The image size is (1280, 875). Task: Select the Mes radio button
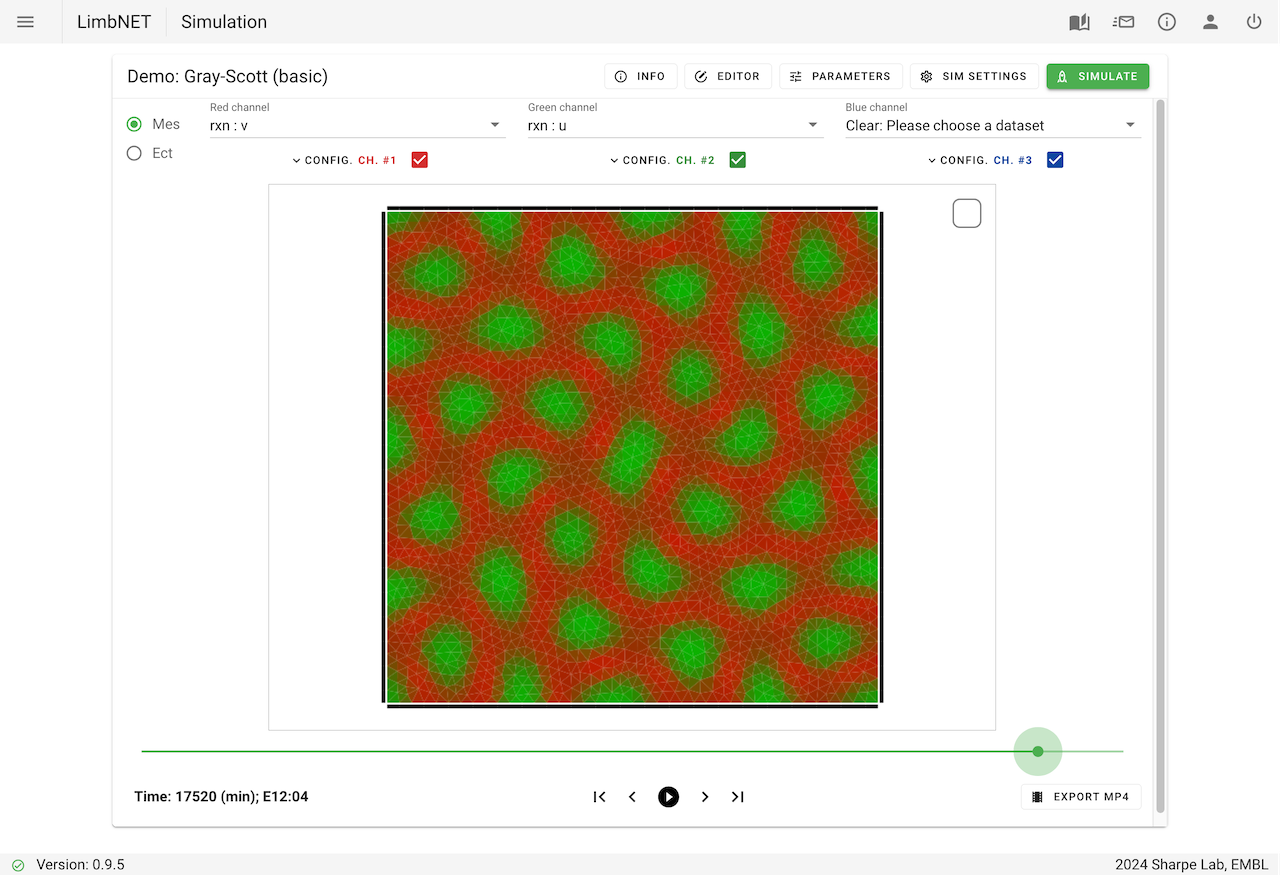pyautogui.click(x=134, y=124)
